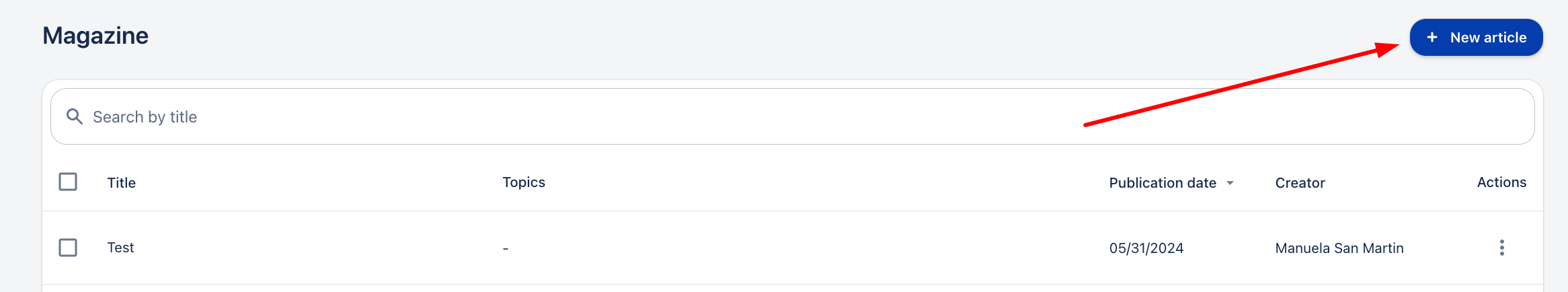The height and width of the screenshot is (292, 1568).
Task: Click the Title column header
Action: [122, 183]
